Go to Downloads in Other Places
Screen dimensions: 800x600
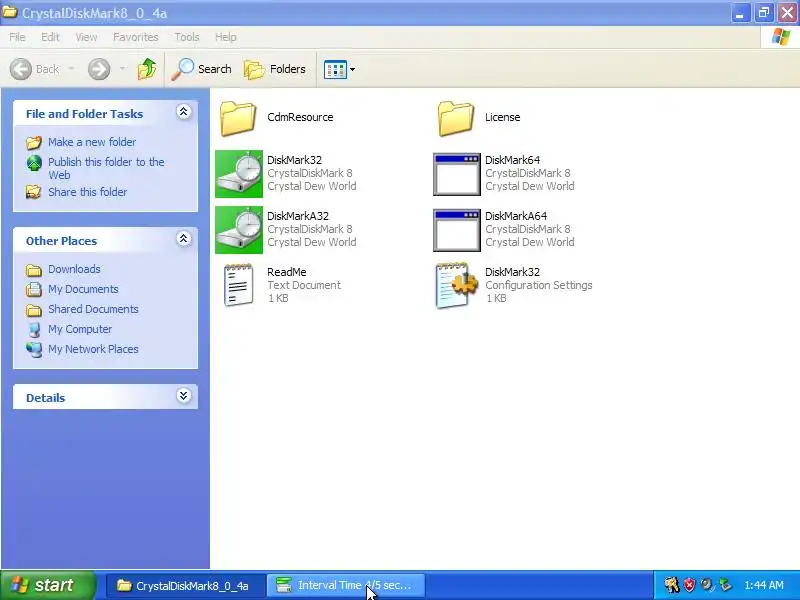[x=74, y=269]
